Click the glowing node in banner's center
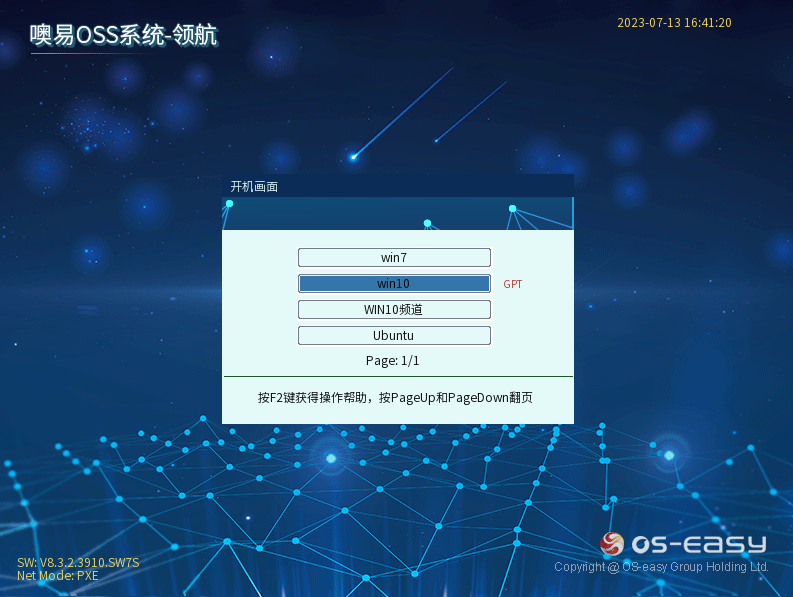 [x=427, y=223]
